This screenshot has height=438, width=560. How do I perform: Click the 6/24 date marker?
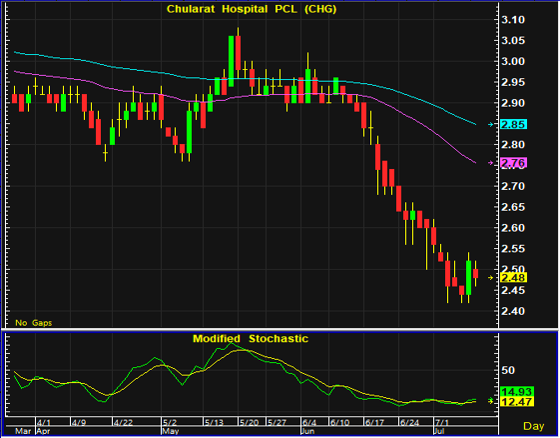(410, 423)
